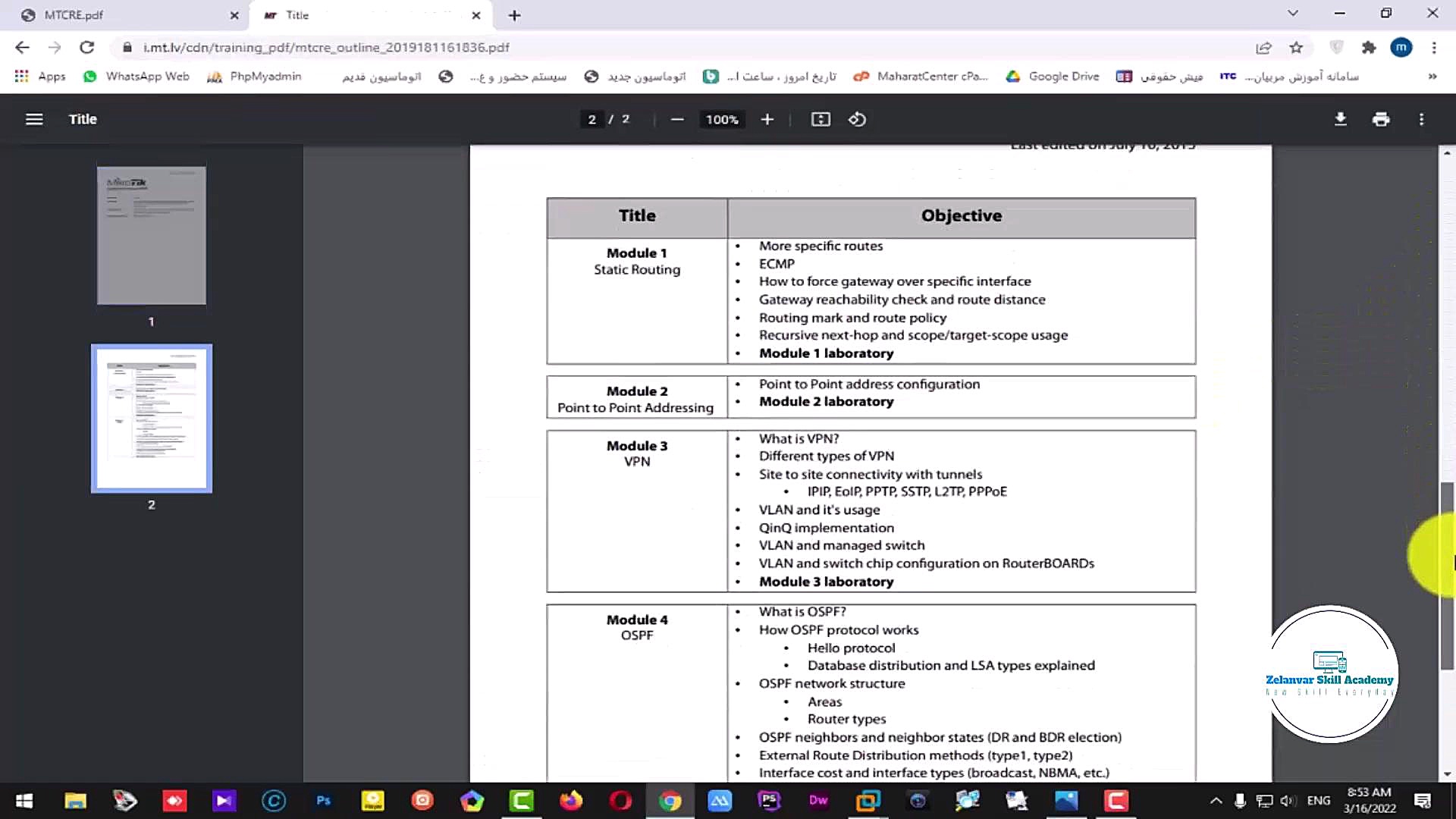The image size is (1456, 819).
Task: Show more bookmarks chevron
Action: coord(1432,77)
